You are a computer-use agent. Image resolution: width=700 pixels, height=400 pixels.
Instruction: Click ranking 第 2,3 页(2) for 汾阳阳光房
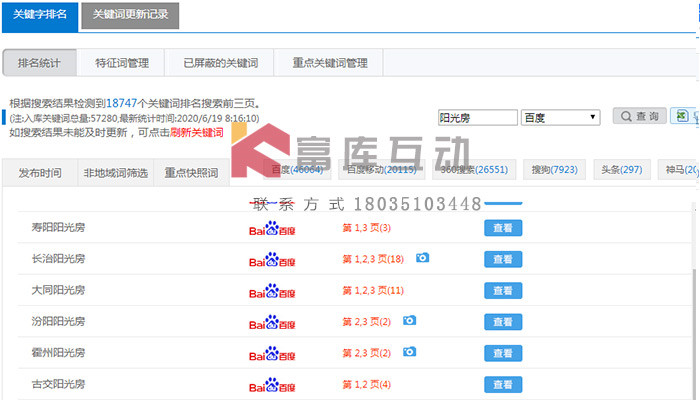pyautogui.click(x=367, y=322)
